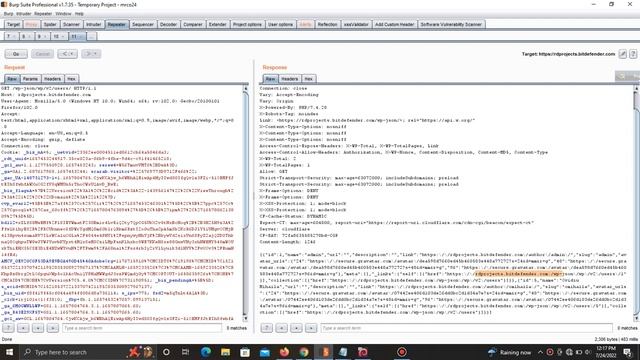640x360 pixels.
Task: Open the Intruder menu
Action: click(24, 13)
